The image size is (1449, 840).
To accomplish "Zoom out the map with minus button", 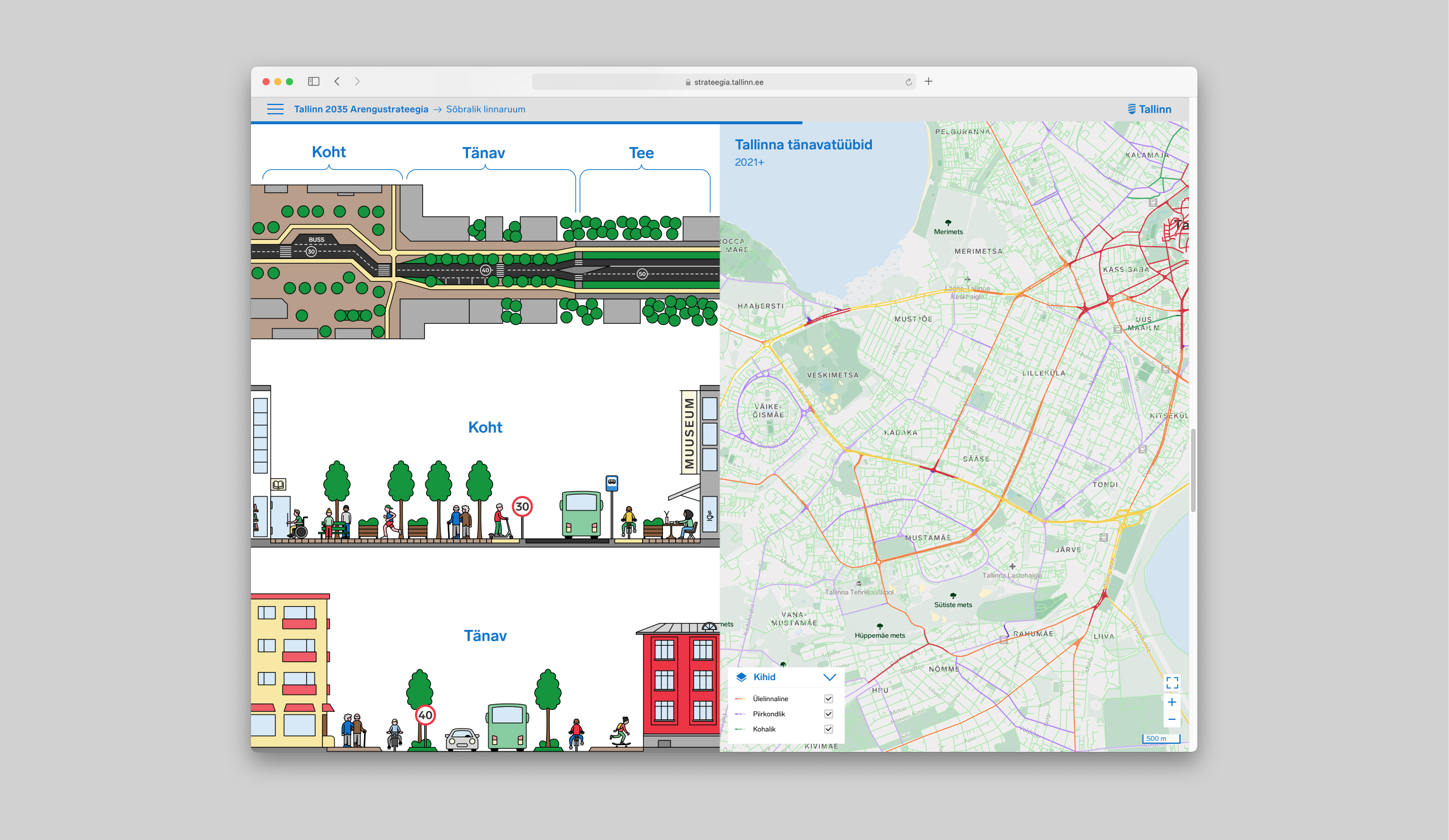I will (x=1172, y=720).
